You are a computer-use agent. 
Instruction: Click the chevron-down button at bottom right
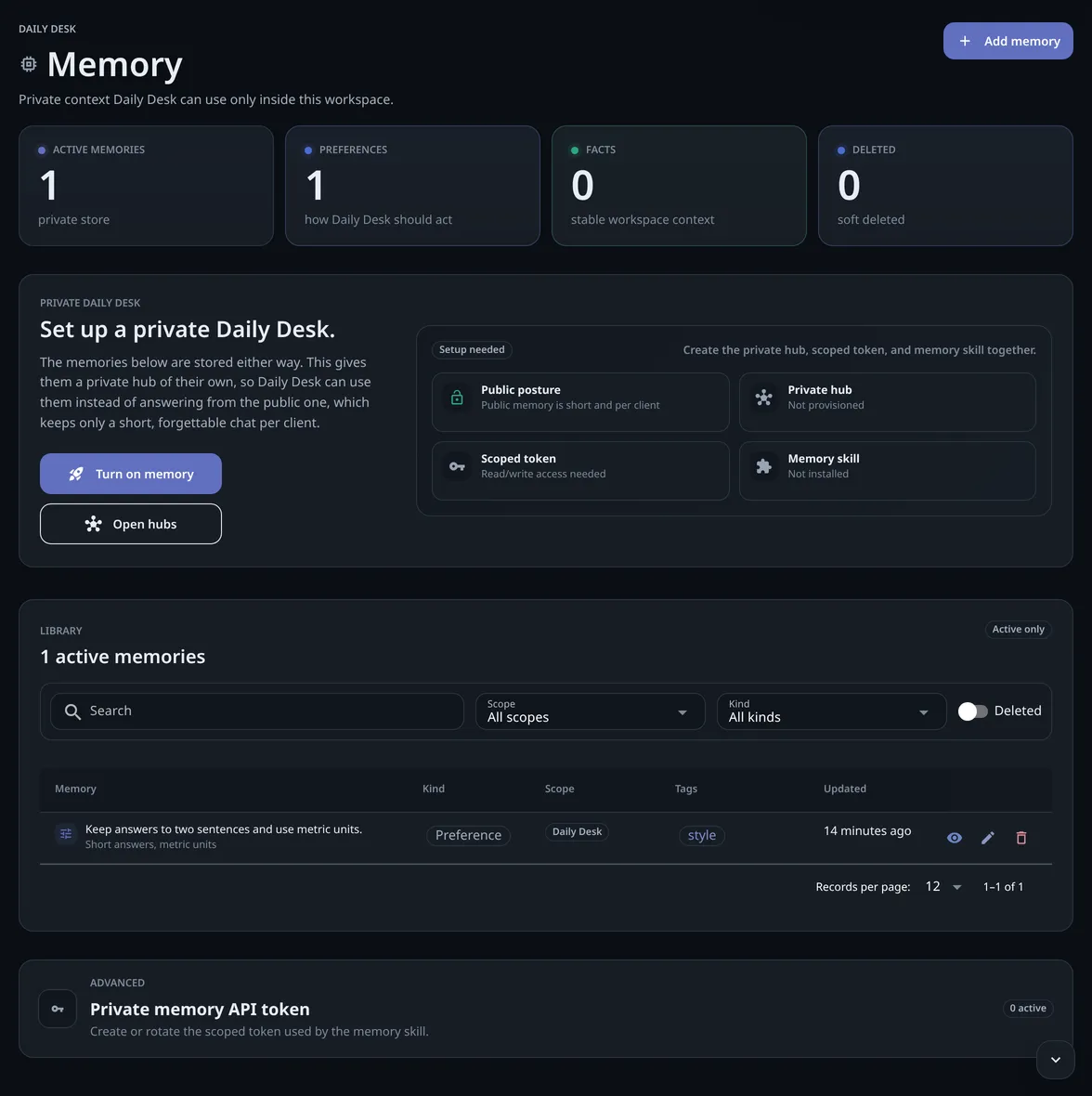click(1055, 1060)
